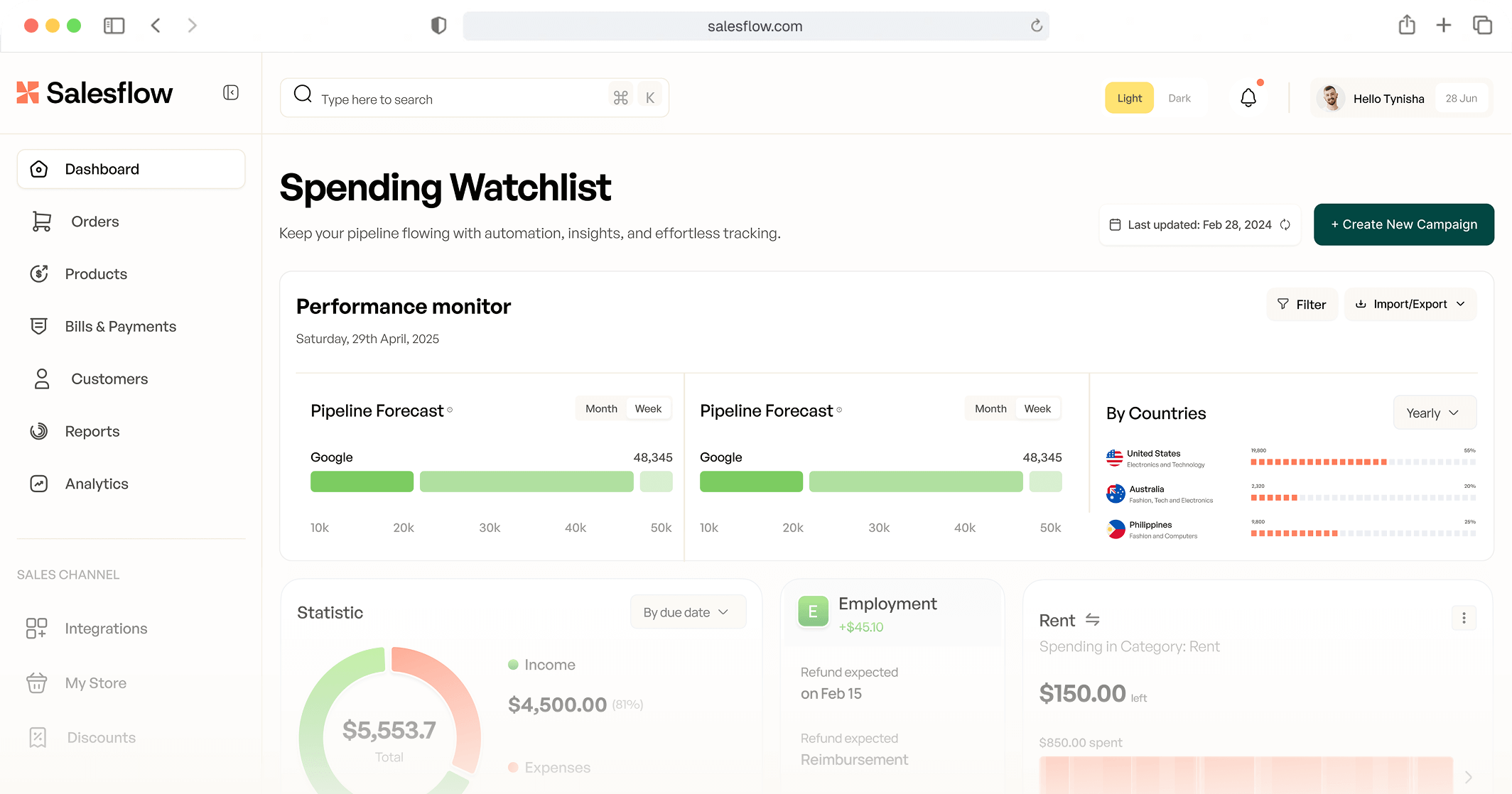Collapse the sidebar with panel icon

point(231,93)
